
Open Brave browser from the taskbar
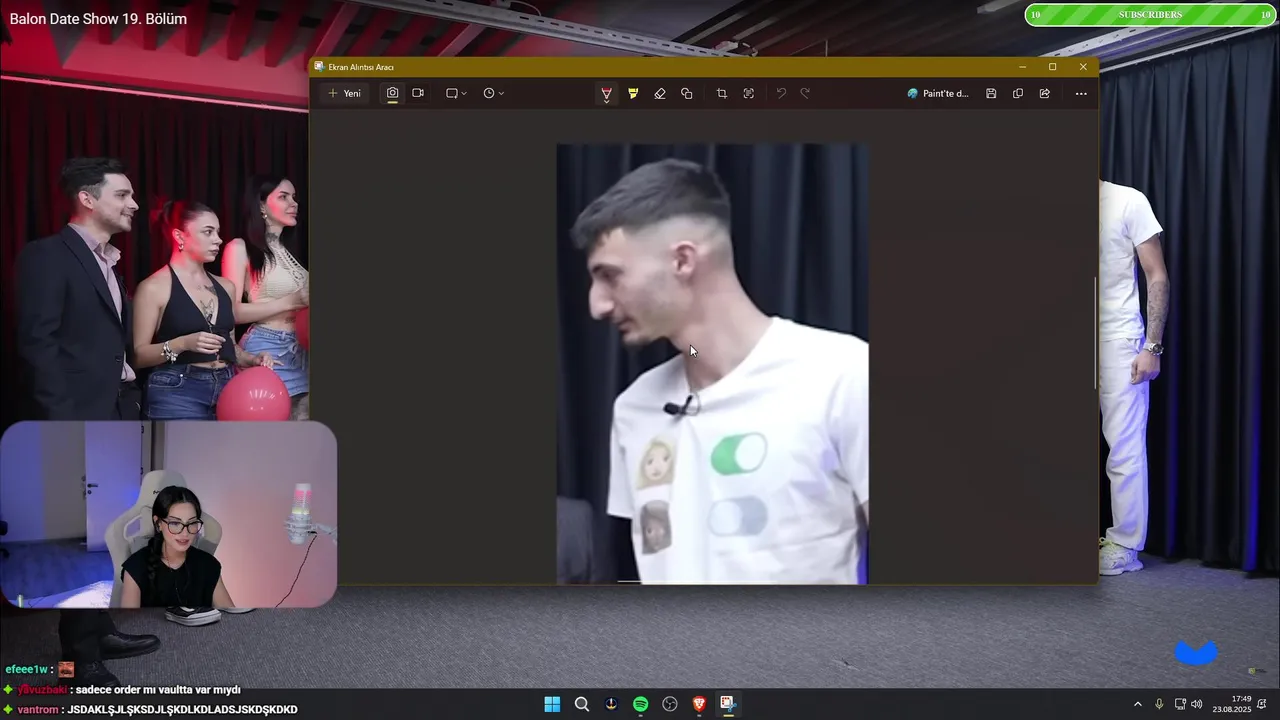point(699,704)
